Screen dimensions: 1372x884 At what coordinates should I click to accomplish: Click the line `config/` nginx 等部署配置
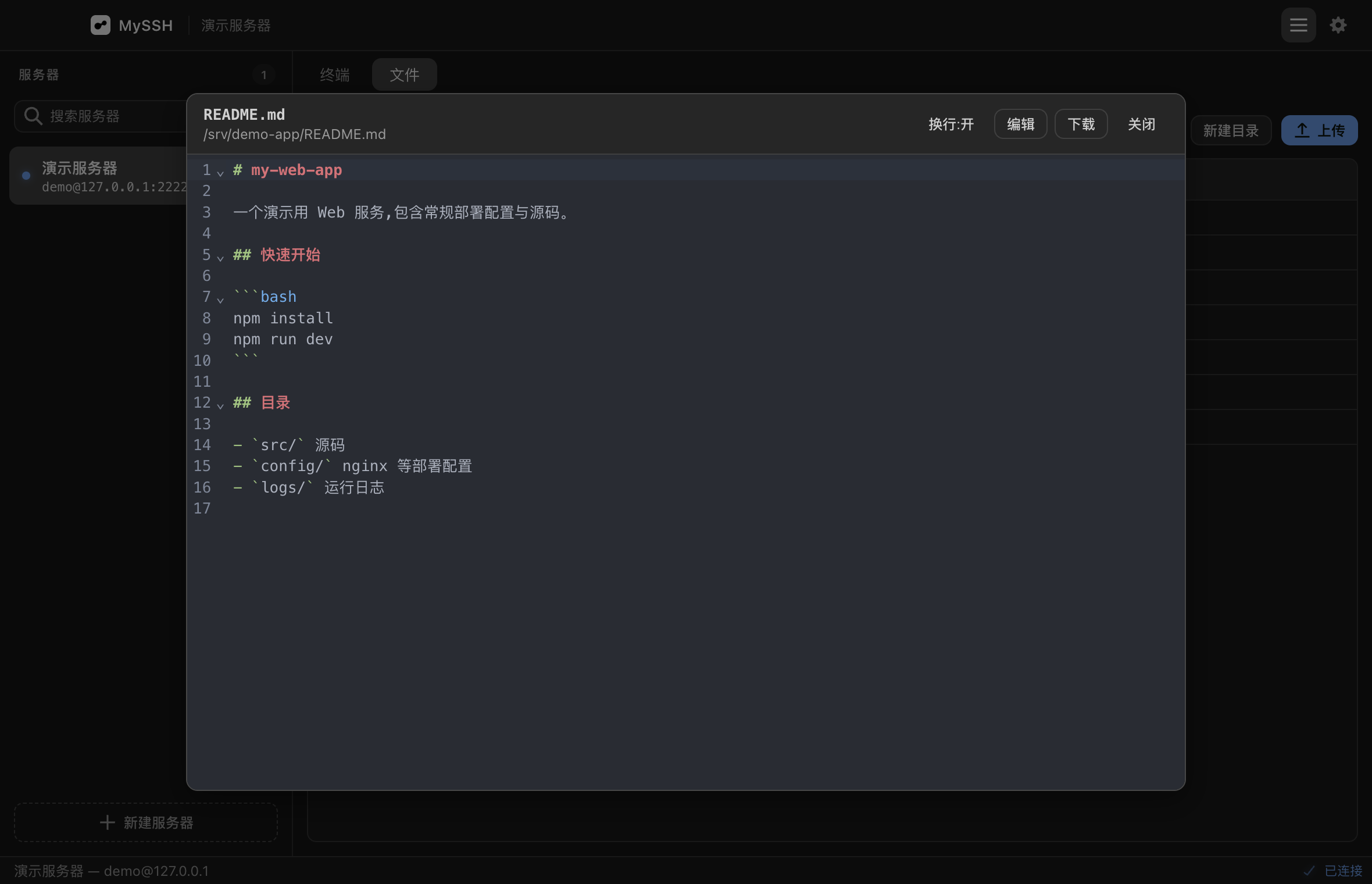point(353,466)
